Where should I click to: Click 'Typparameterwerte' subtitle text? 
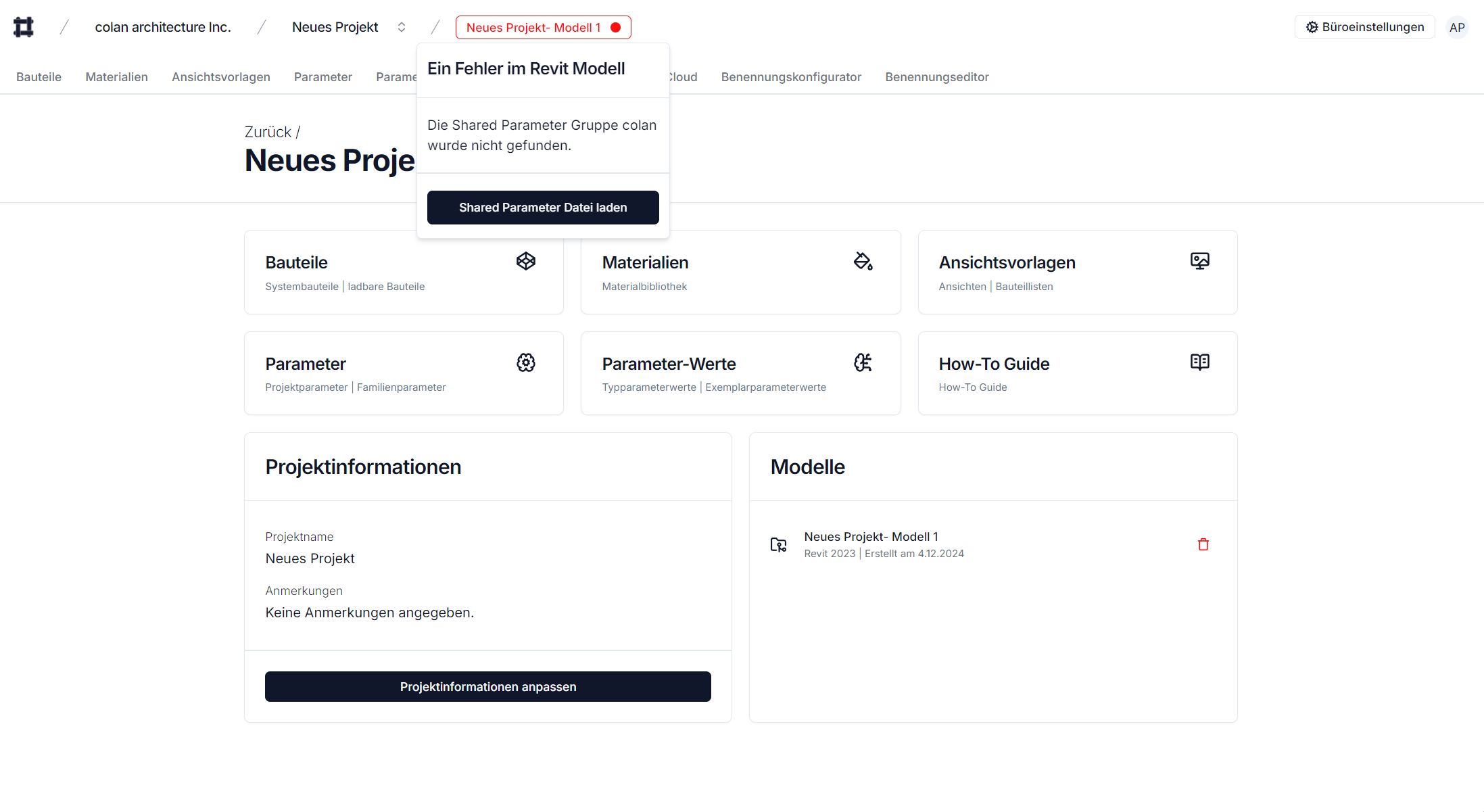point(649,387)
